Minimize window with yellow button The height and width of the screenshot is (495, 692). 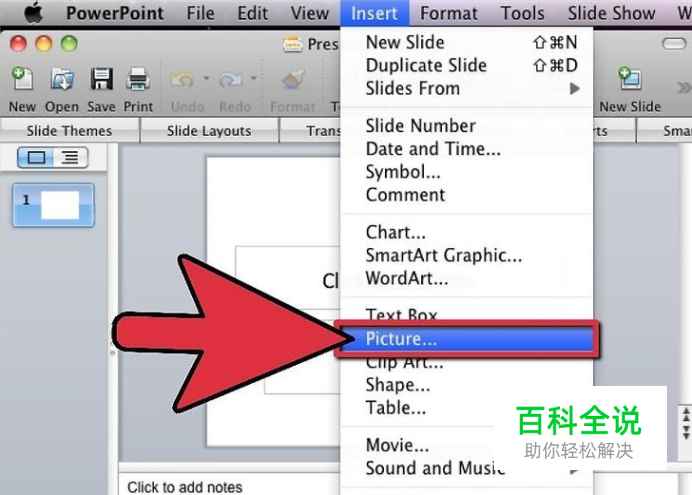pos(44,44)
